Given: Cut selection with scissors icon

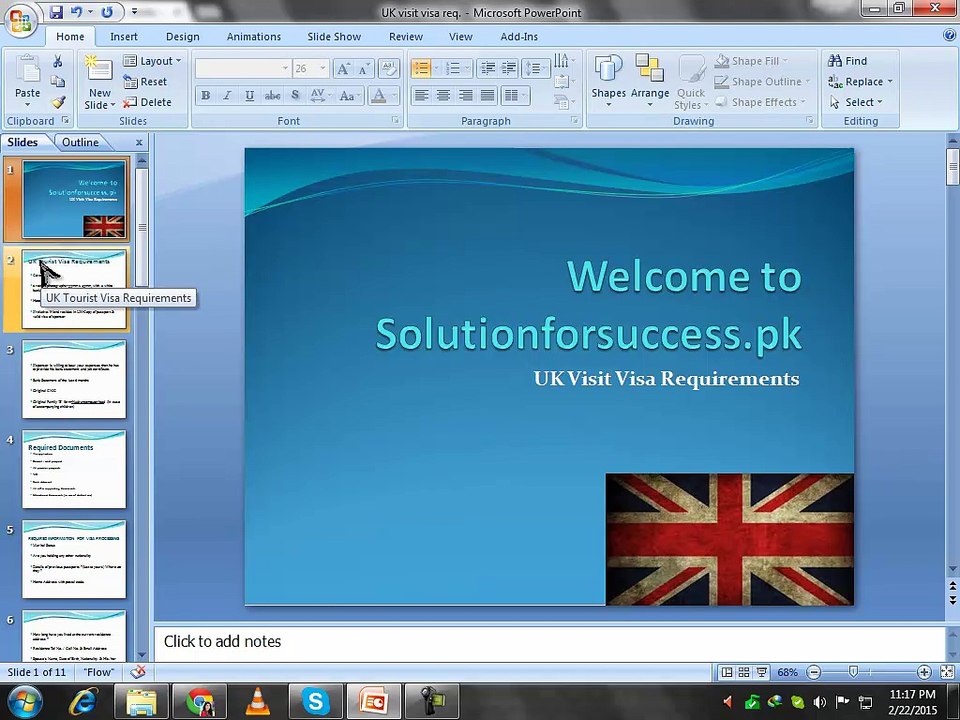Looking at the screenshot, I should (58, 61).
